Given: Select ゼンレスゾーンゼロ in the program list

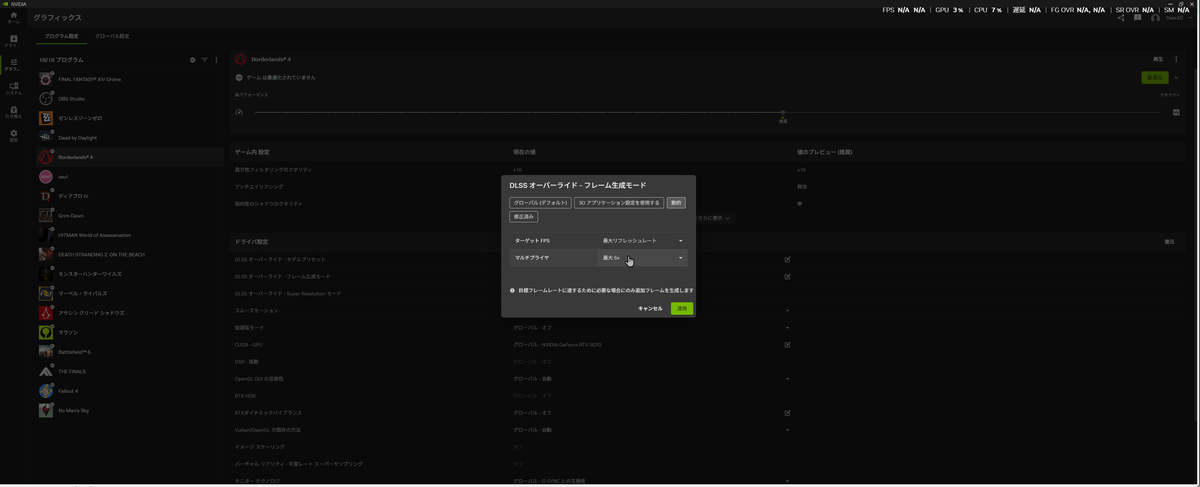Looking at the screenshot, I should coord(130,118).
